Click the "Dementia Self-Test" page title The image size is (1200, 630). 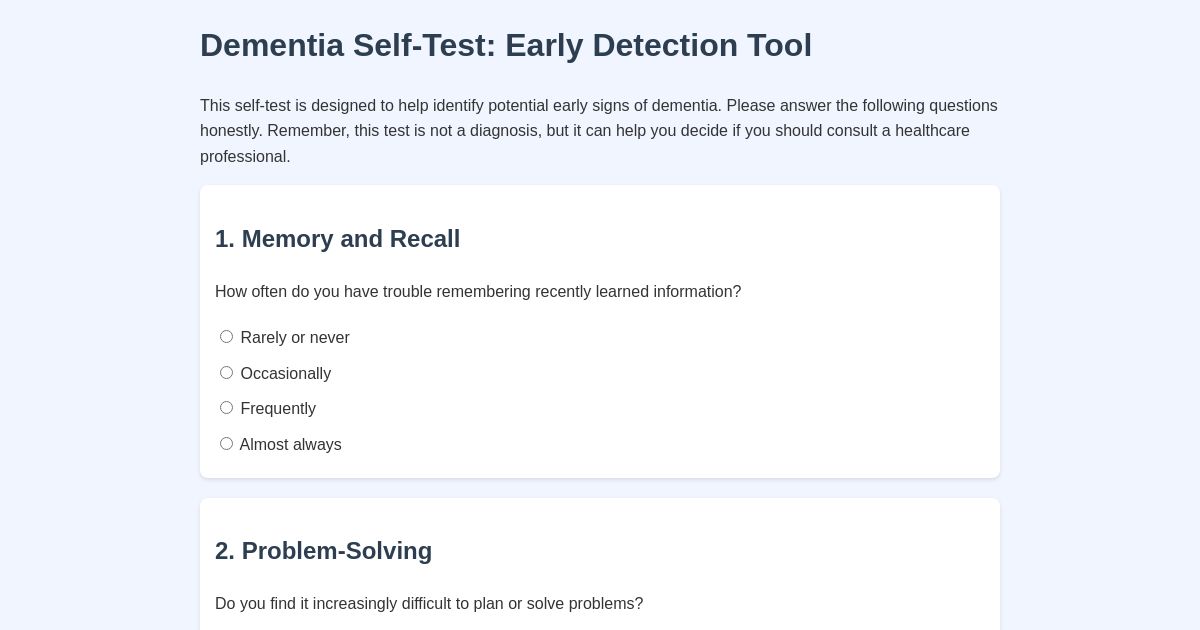506,45
